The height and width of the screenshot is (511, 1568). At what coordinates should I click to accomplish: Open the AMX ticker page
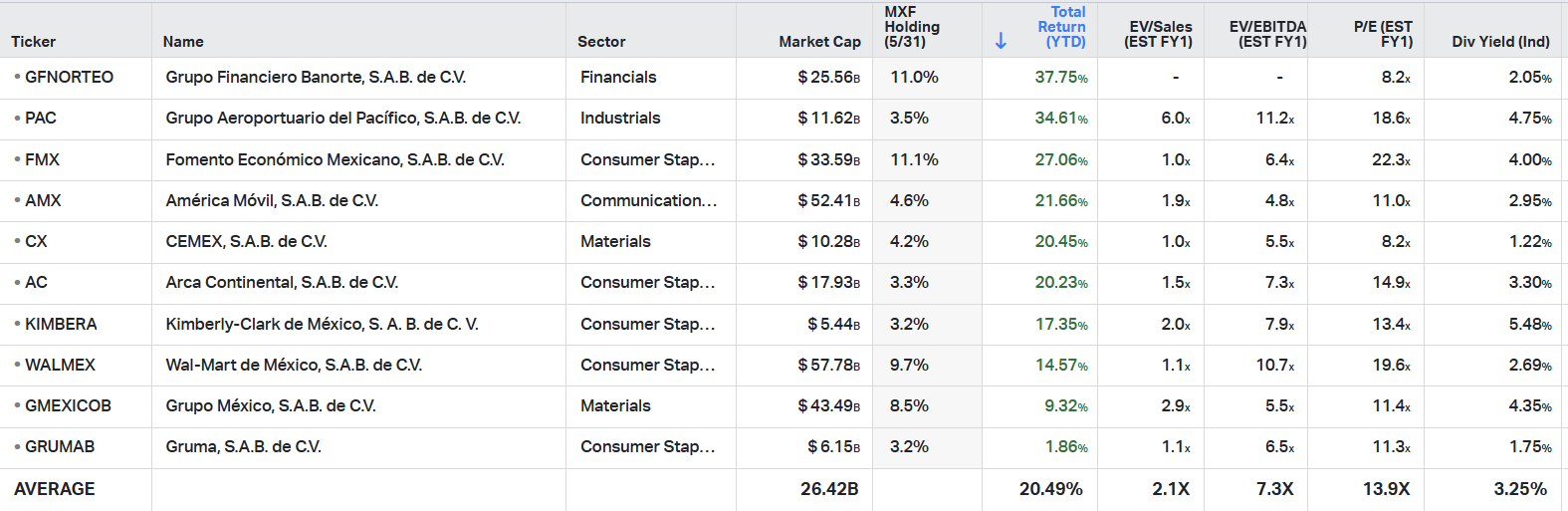pyautogui.click(x=43, y=200)
